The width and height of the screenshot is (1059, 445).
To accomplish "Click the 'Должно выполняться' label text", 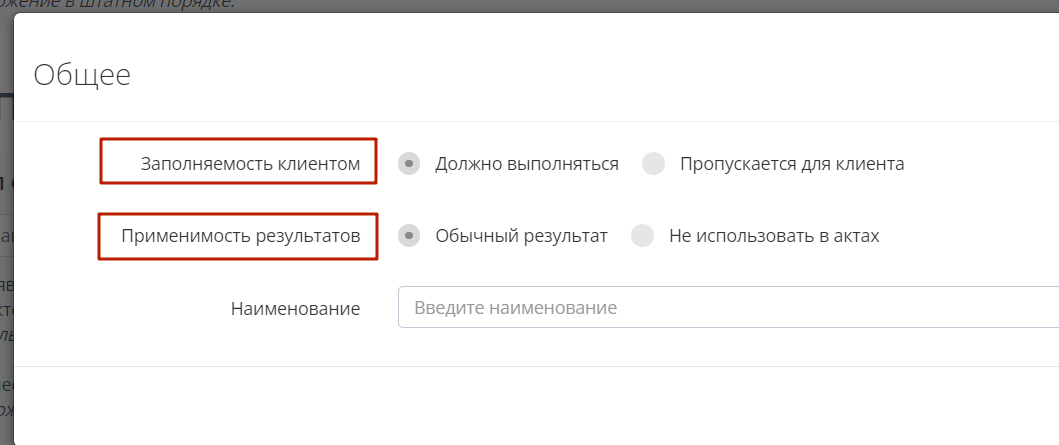I will click(526, 164).
